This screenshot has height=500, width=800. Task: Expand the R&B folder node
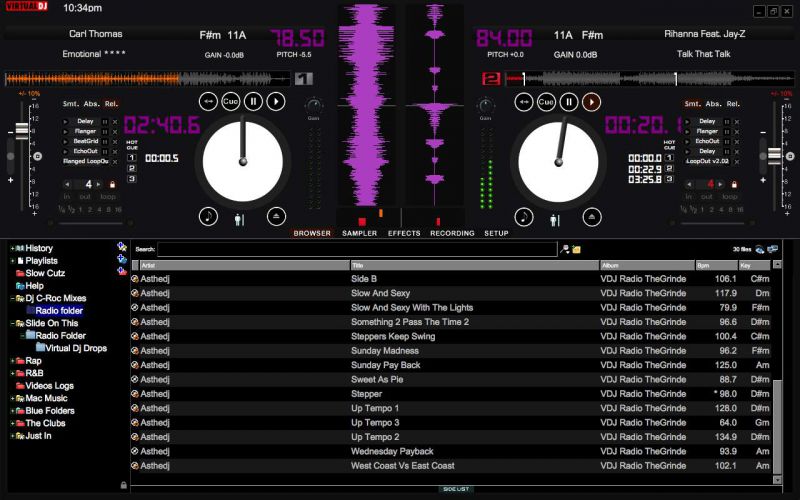click(x=12, y=373)
